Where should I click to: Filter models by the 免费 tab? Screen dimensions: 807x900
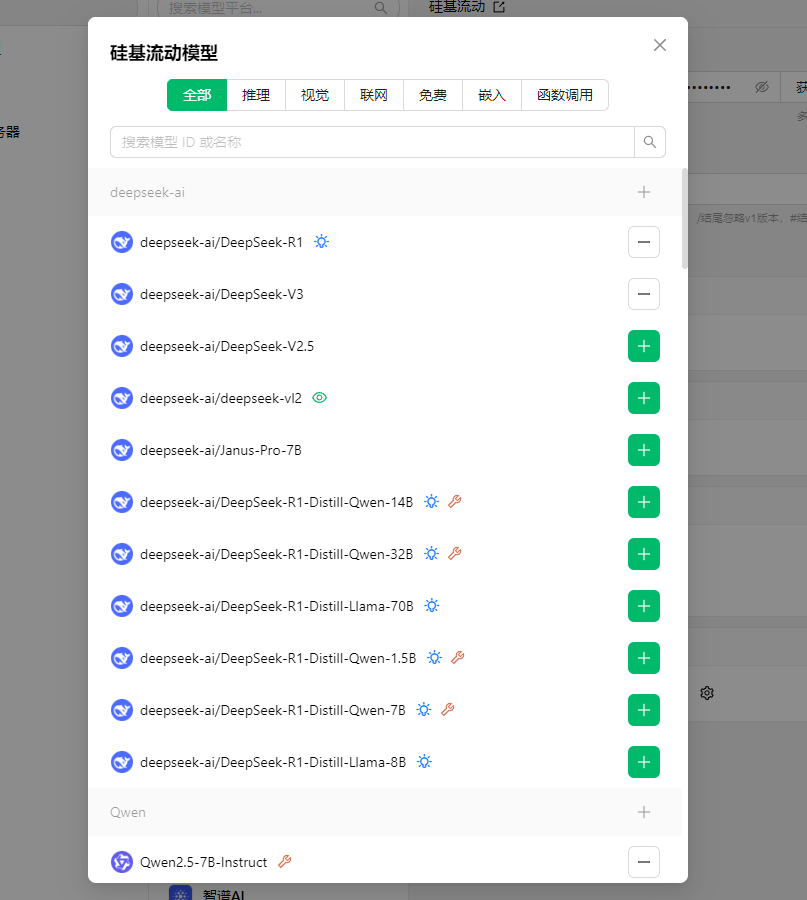point(432,95)
